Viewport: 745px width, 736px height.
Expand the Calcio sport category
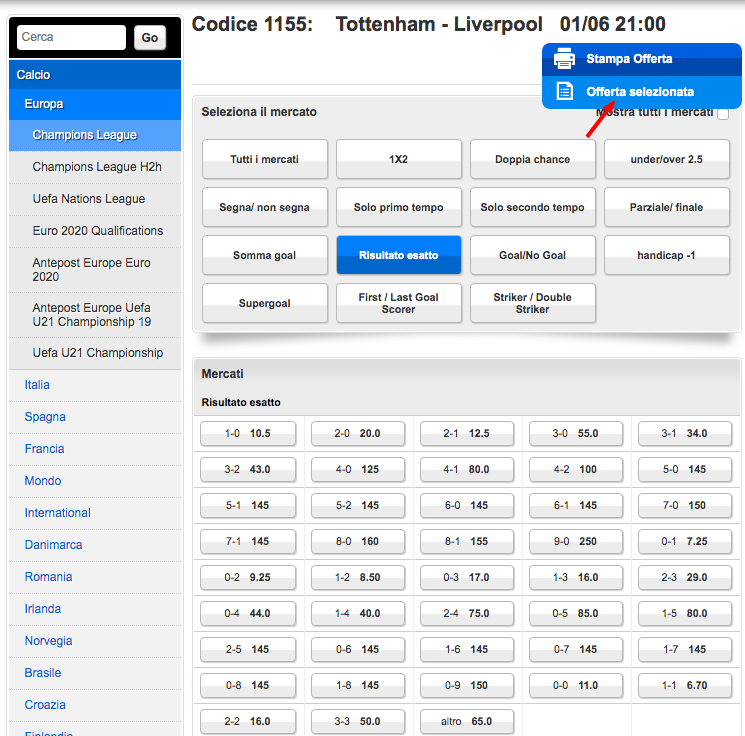click(x=34, y=75)
